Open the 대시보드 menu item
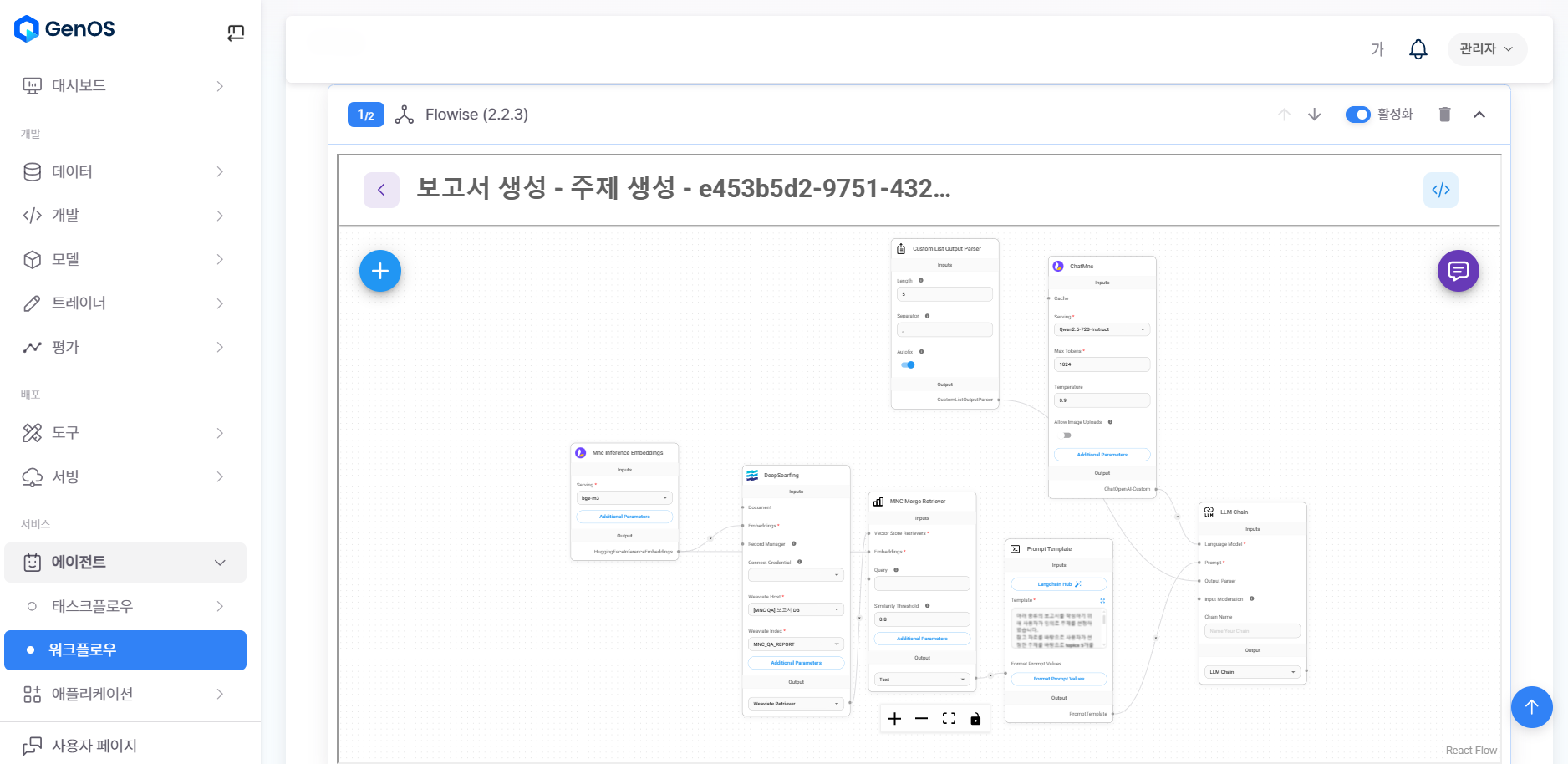Image resolution: width=1568 pixels, height=764 pixels. click(x=125, y=86)
